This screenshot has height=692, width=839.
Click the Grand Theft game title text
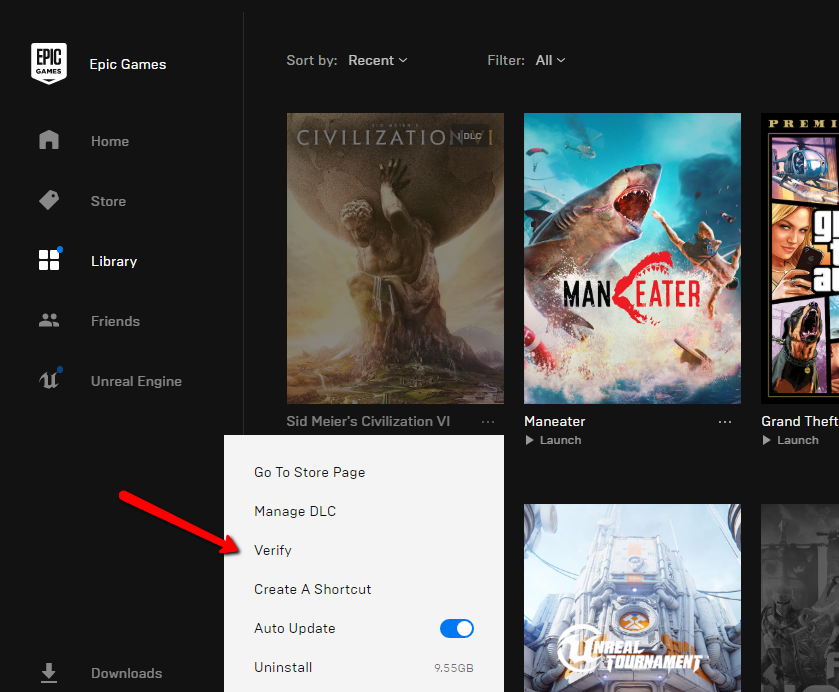[x=799, y=421]
